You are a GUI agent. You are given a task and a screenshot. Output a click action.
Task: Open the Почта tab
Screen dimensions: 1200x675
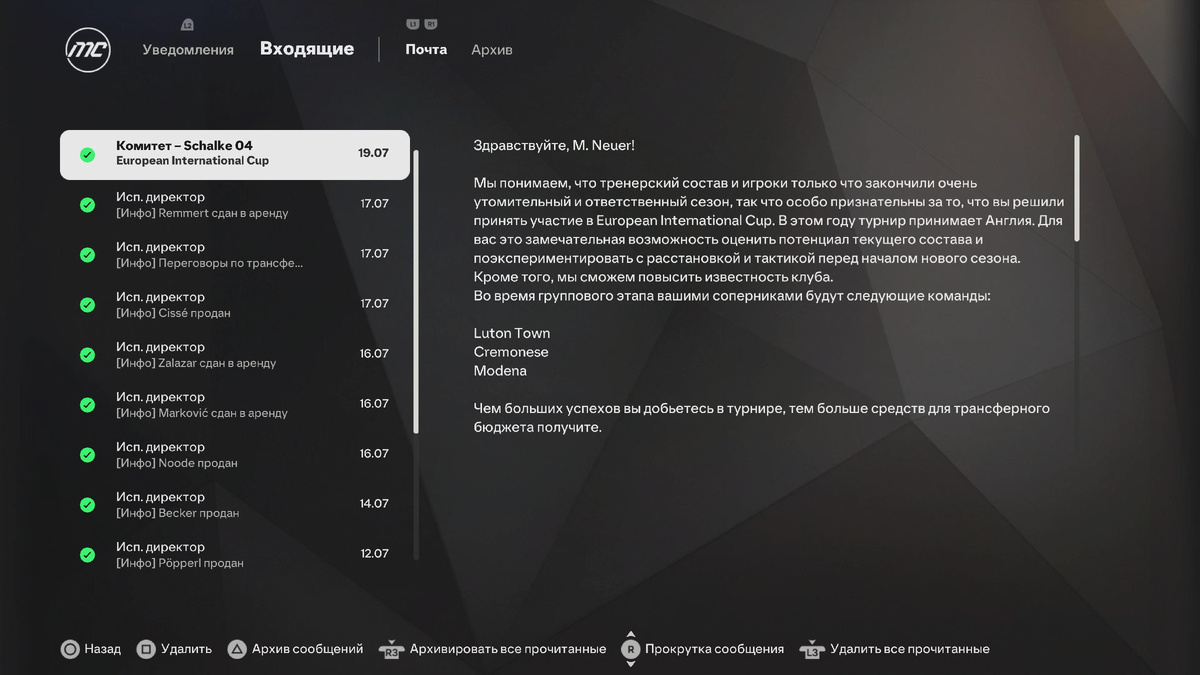(x=426, y=49)
